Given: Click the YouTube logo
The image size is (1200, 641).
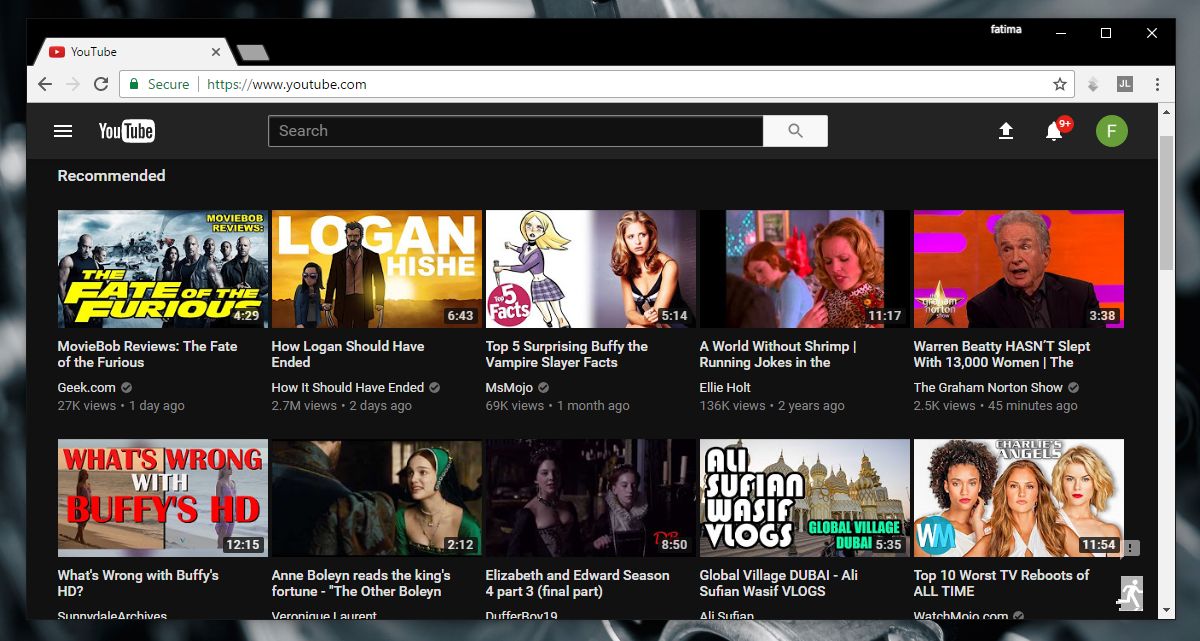Looking at the screenshot, I should click(x=127, y=131).
